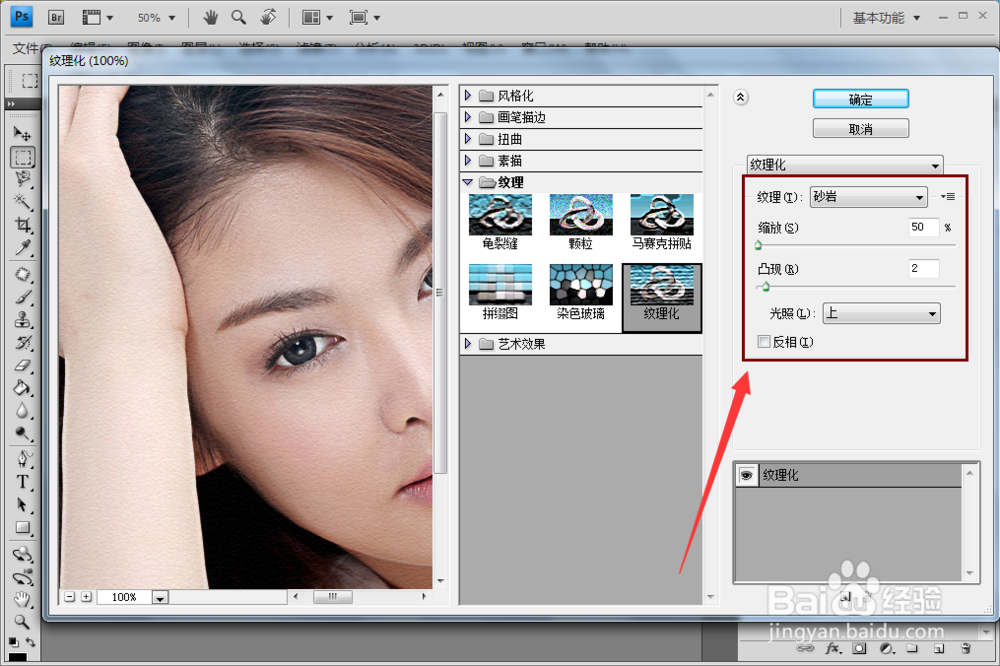Screen dimensions: 1000x666
Task: Open the Arrange Documents dropdown
Action: pos(318,18)
